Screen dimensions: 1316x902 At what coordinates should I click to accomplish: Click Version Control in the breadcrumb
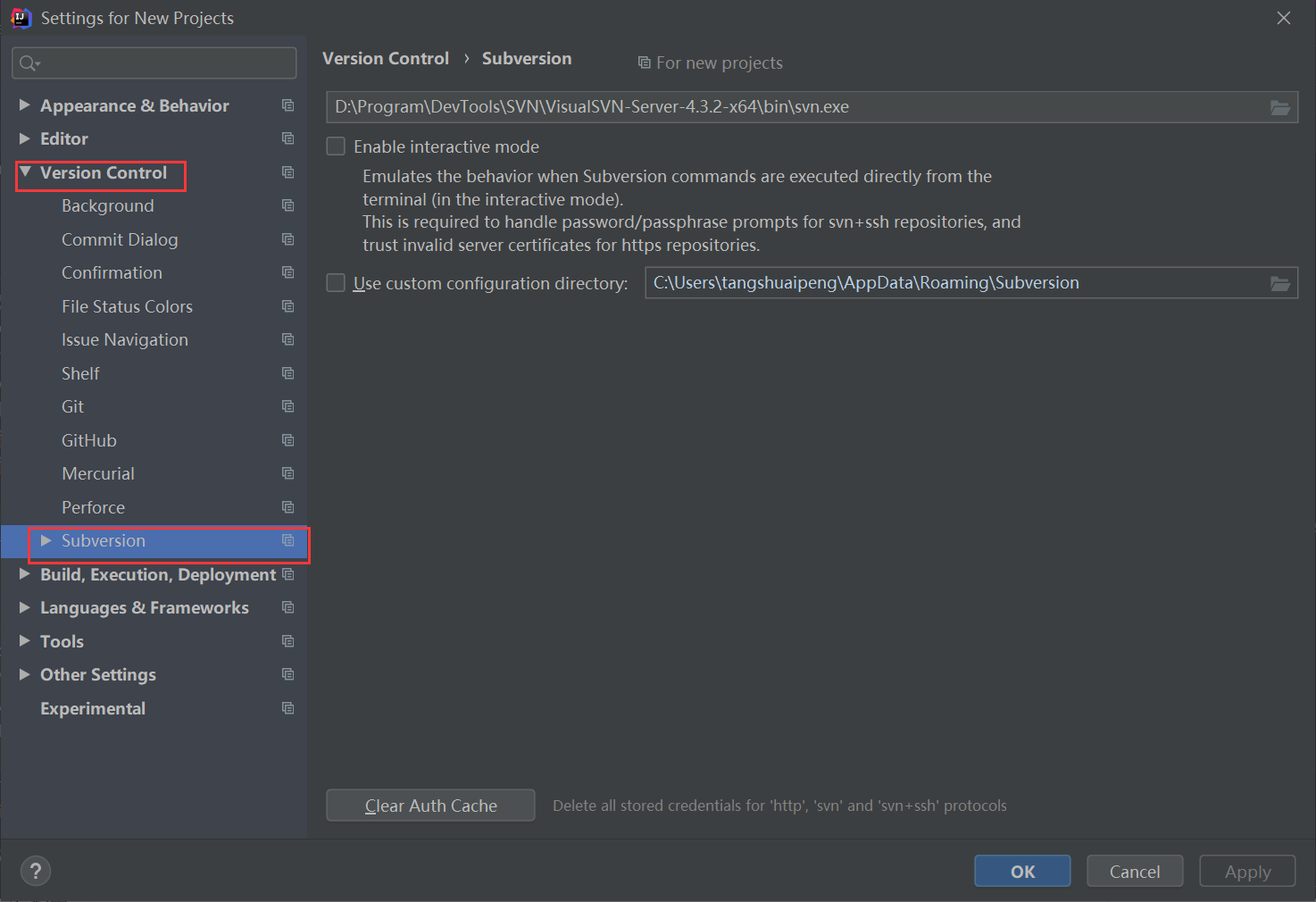[386, 59]
